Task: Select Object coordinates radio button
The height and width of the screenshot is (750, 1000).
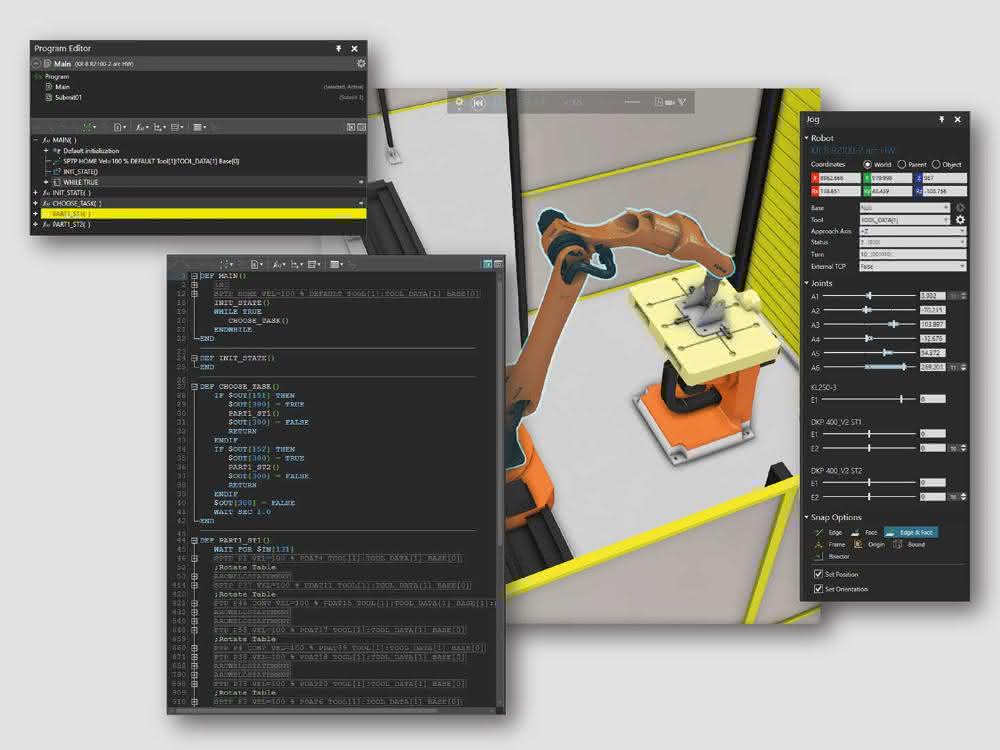Action: (x=936, y=165)
